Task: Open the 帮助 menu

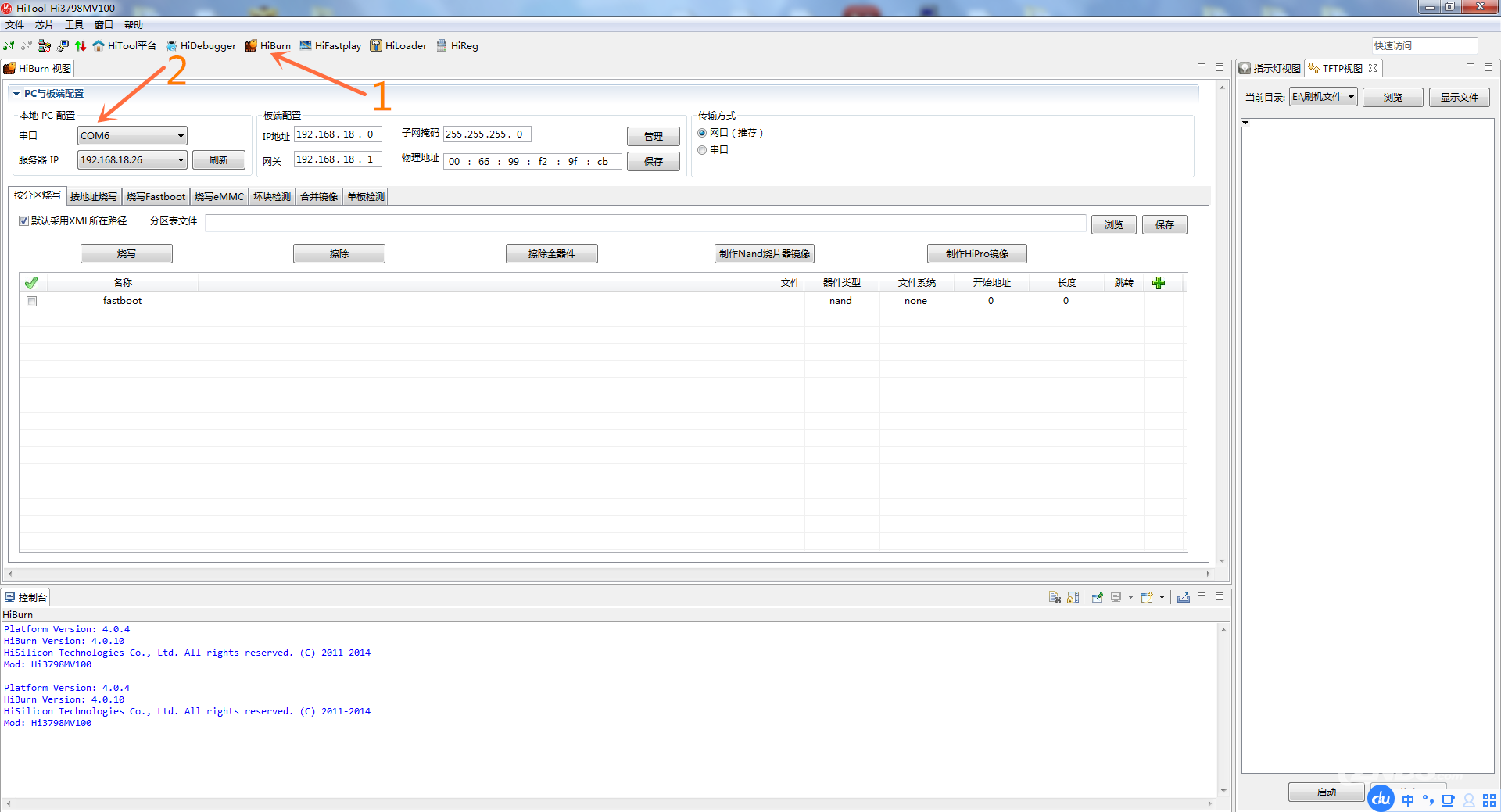Action: coord(134,25)
